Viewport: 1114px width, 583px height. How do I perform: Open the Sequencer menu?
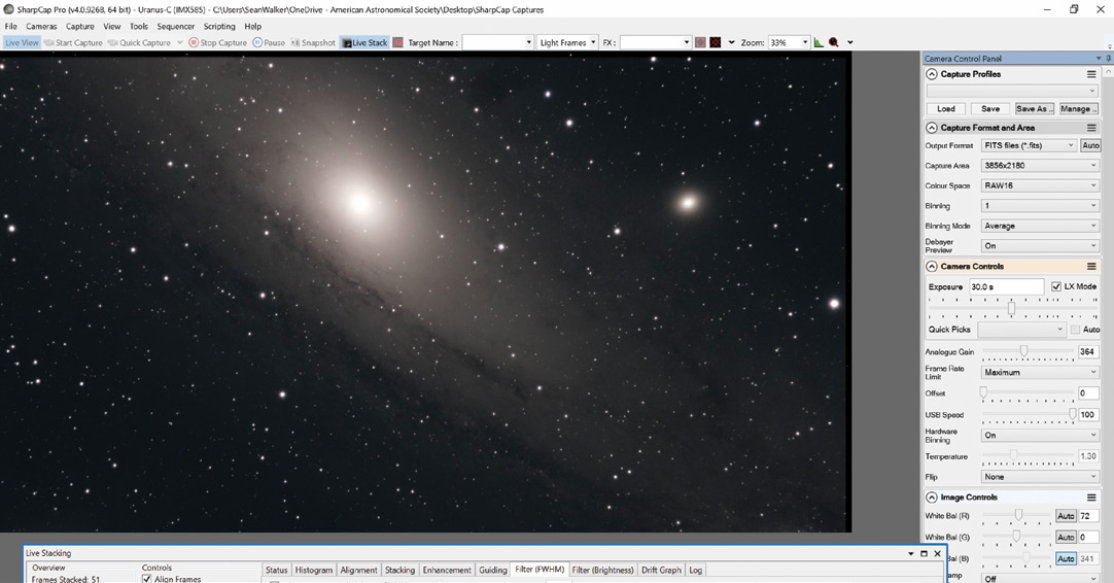point(175,26)
